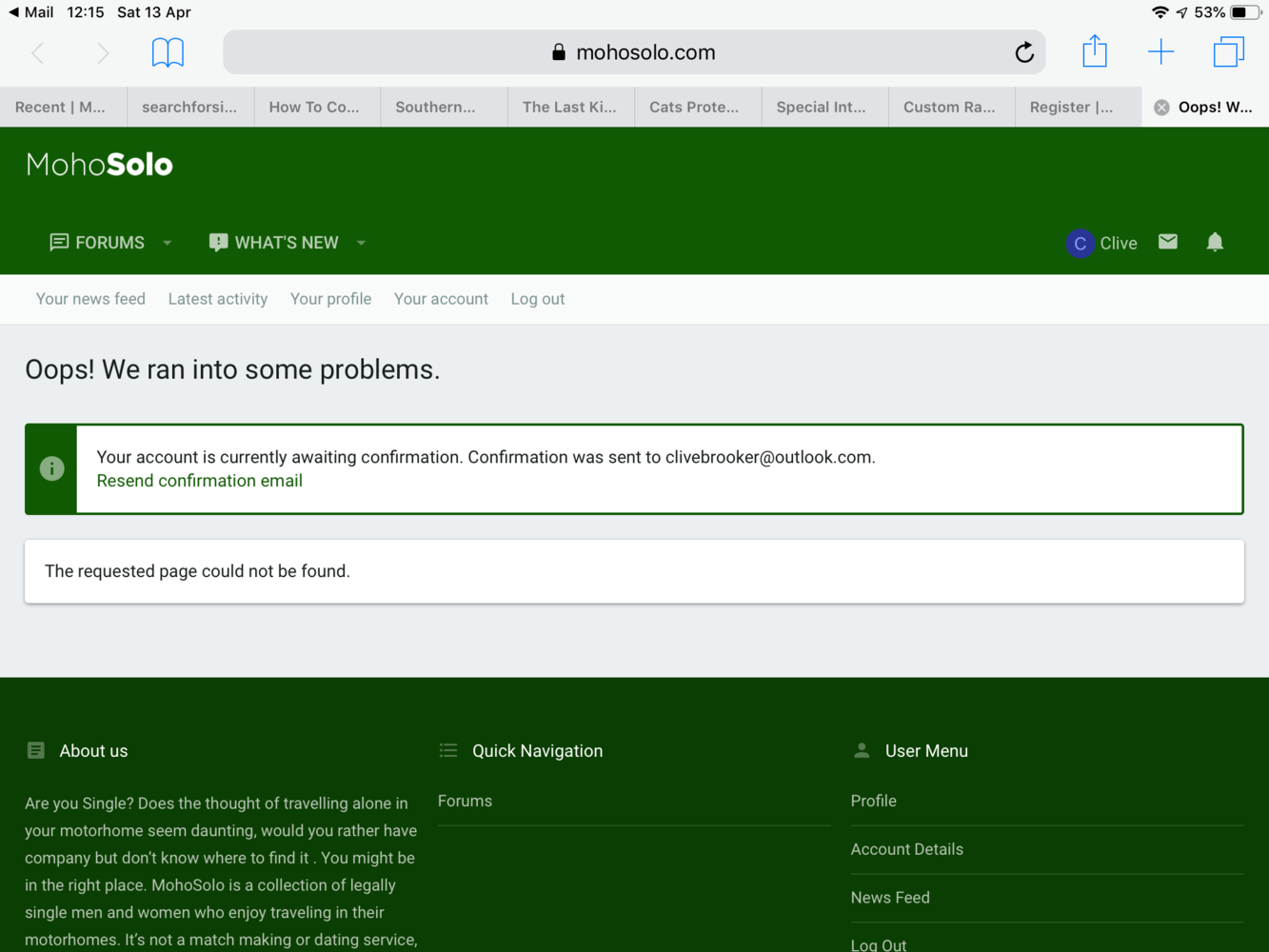Add a new tab with plus icon

[1161, 51]
